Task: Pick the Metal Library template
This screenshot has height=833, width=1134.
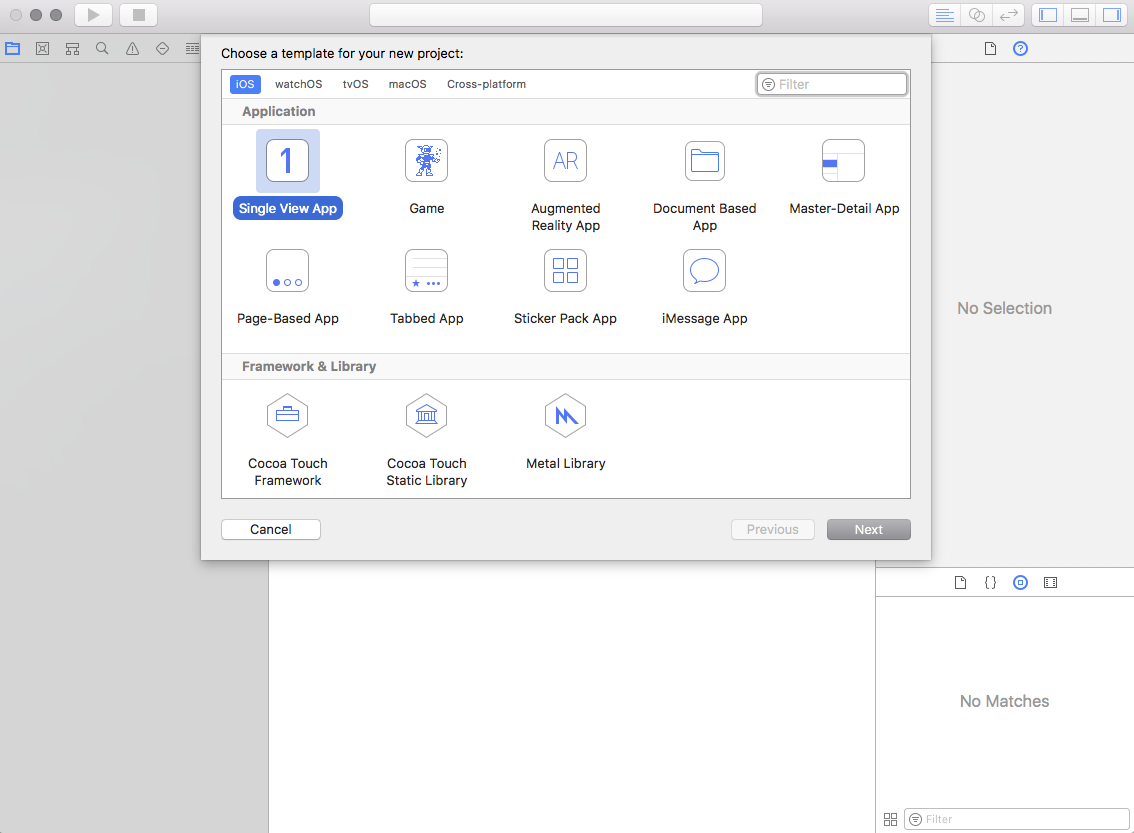Action: click(566, 432)
